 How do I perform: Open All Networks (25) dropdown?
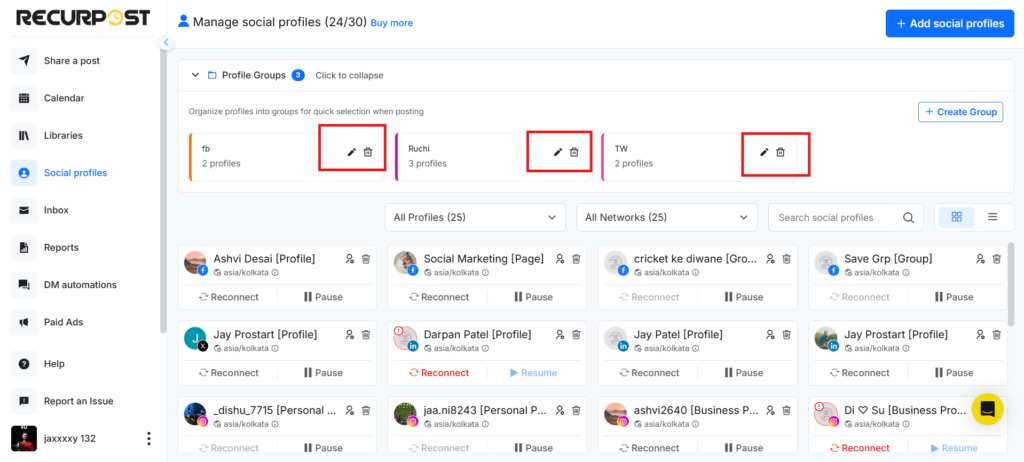666,218
